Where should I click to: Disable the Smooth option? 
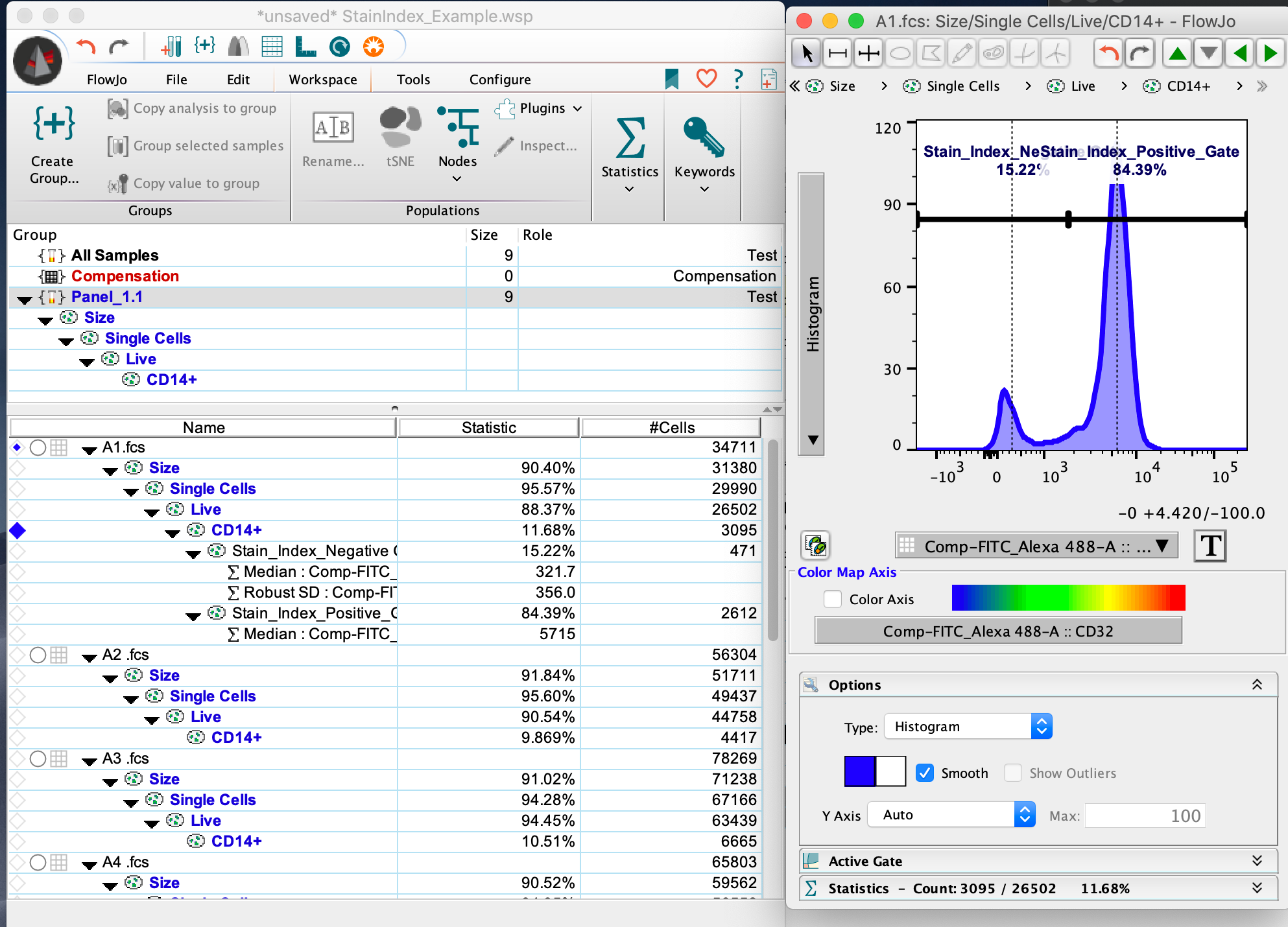pyautogui.click(x=925, y=773)
